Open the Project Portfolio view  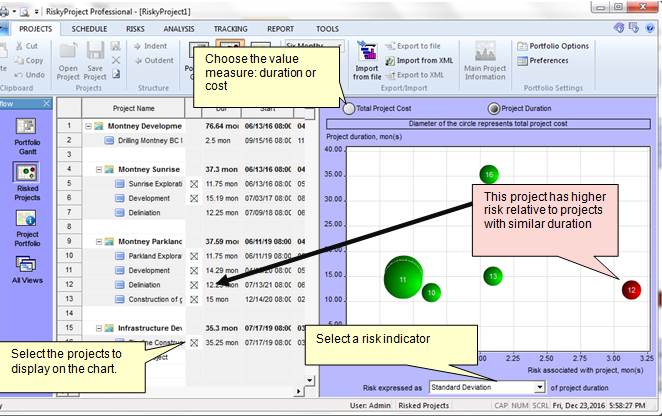27,222
